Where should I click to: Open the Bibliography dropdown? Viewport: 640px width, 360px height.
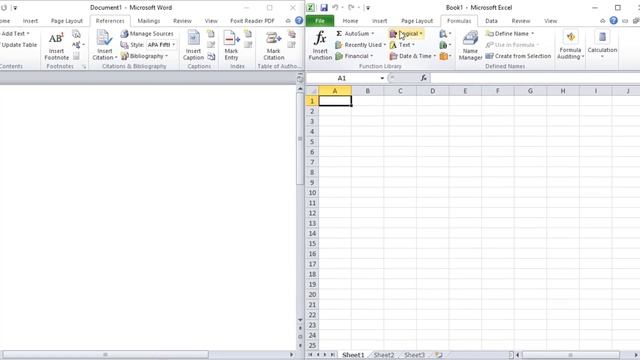[144, 56]
